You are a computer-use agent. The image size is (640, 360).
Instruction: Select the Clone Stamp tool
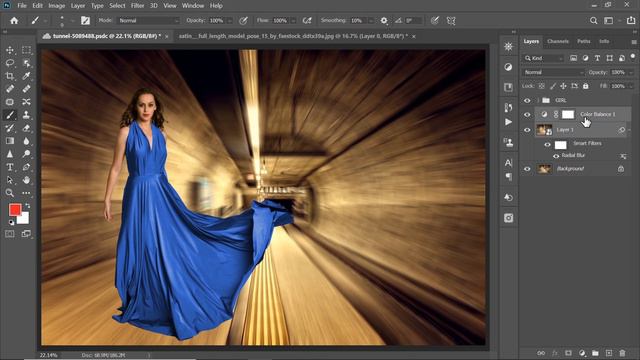click(x=26, y=115)
